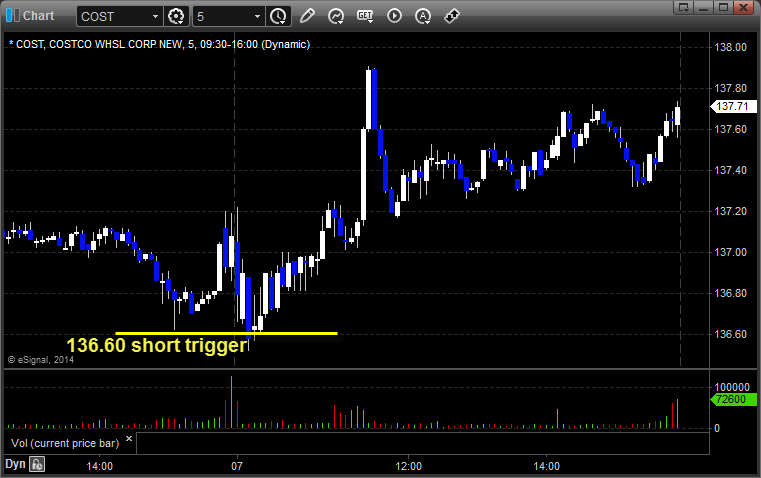Open the symbol settings gear menu
The width and height of the screenshot is (761, 478).
click(176, 16)
